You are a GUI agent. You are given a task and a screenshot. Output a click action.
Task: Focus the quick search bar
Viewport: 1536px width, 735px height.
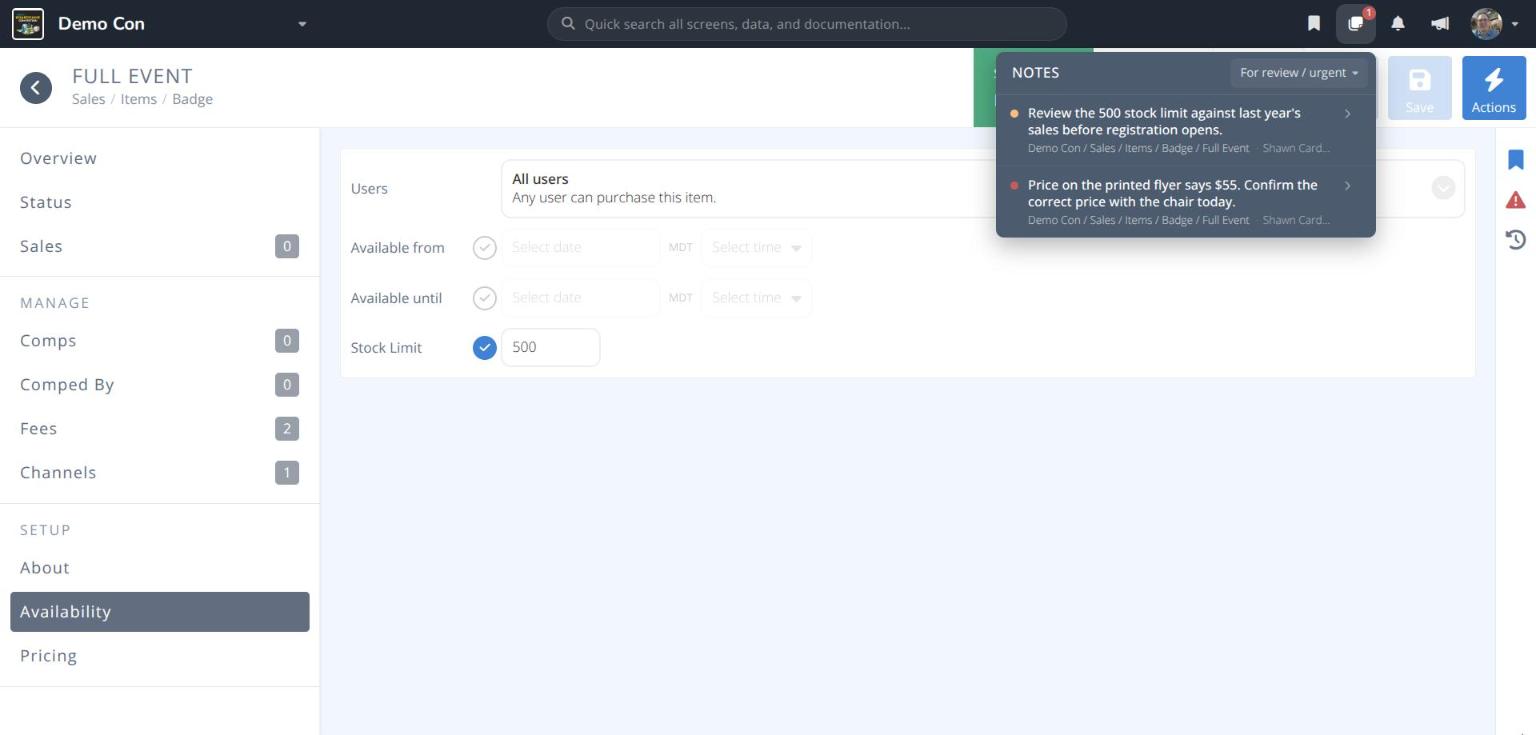click(x=807, y=24)
